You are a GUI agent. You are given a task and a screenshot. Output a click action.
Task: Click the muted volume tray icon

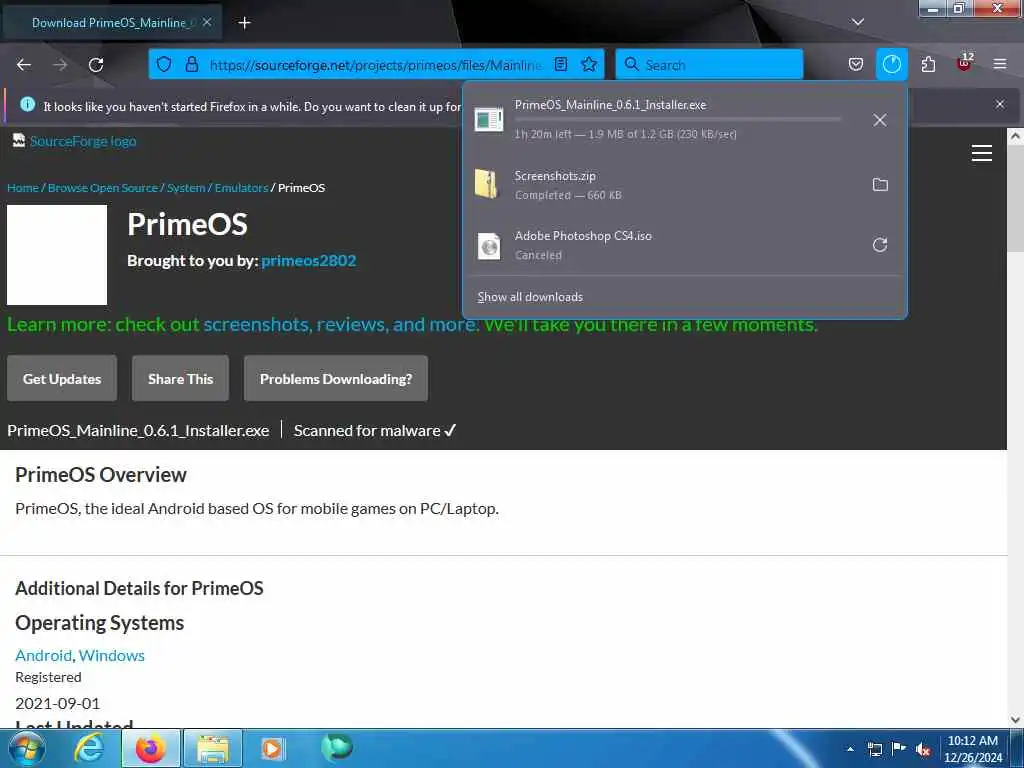pos(923,749)
